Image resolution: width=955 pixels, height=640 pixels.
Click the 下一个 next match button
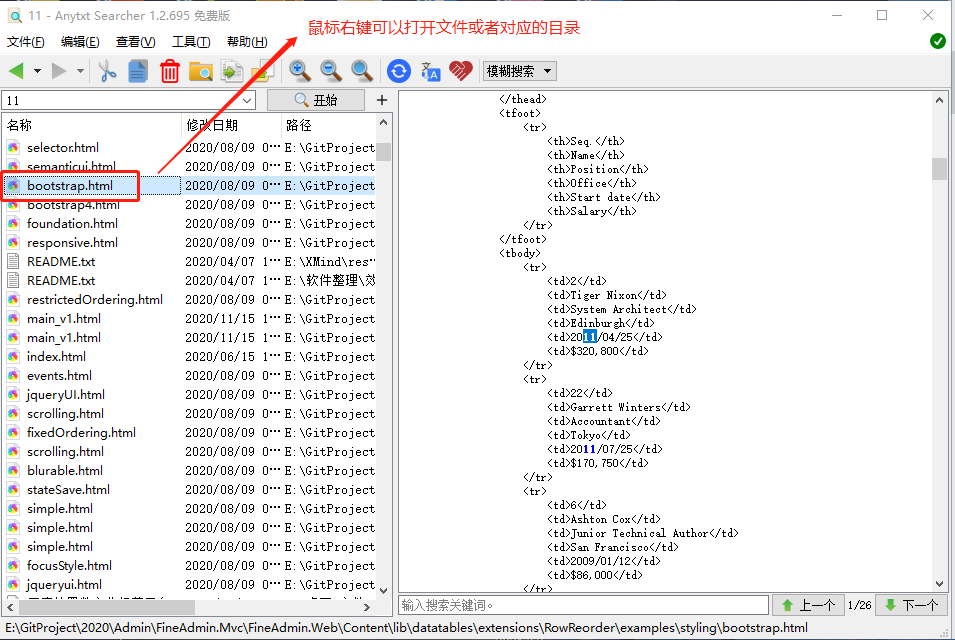(911, 605)
